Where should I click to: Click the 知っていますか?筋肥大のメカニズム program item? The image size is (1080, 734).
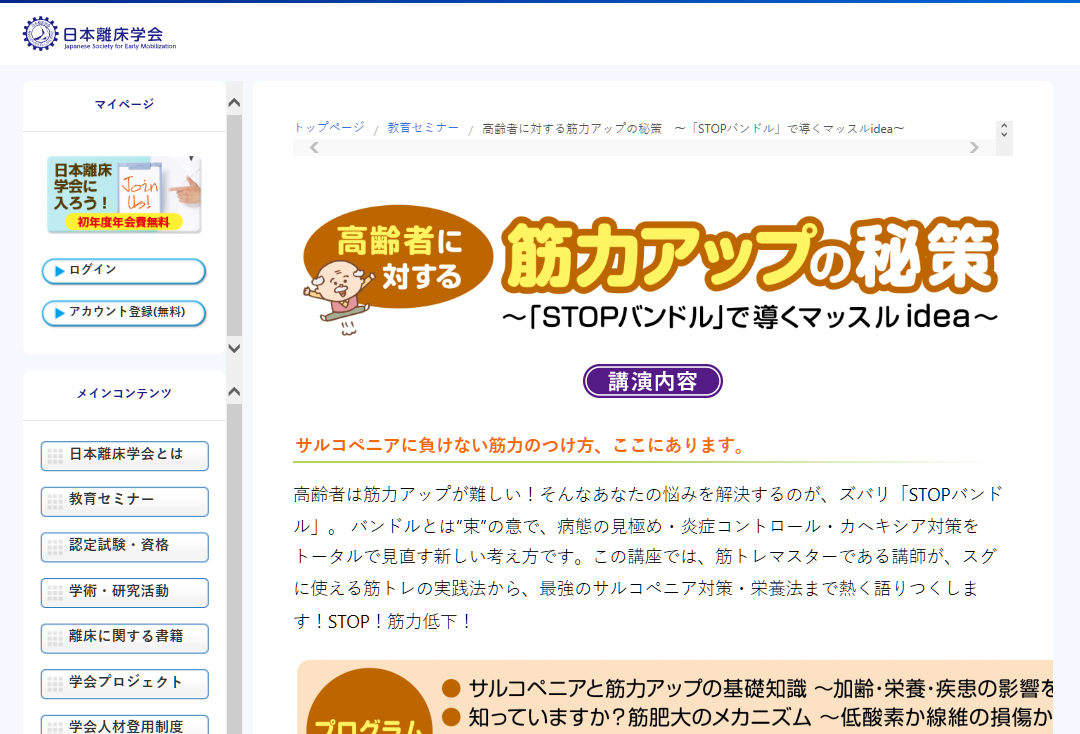pyautogui.click(x=761, y=717)
